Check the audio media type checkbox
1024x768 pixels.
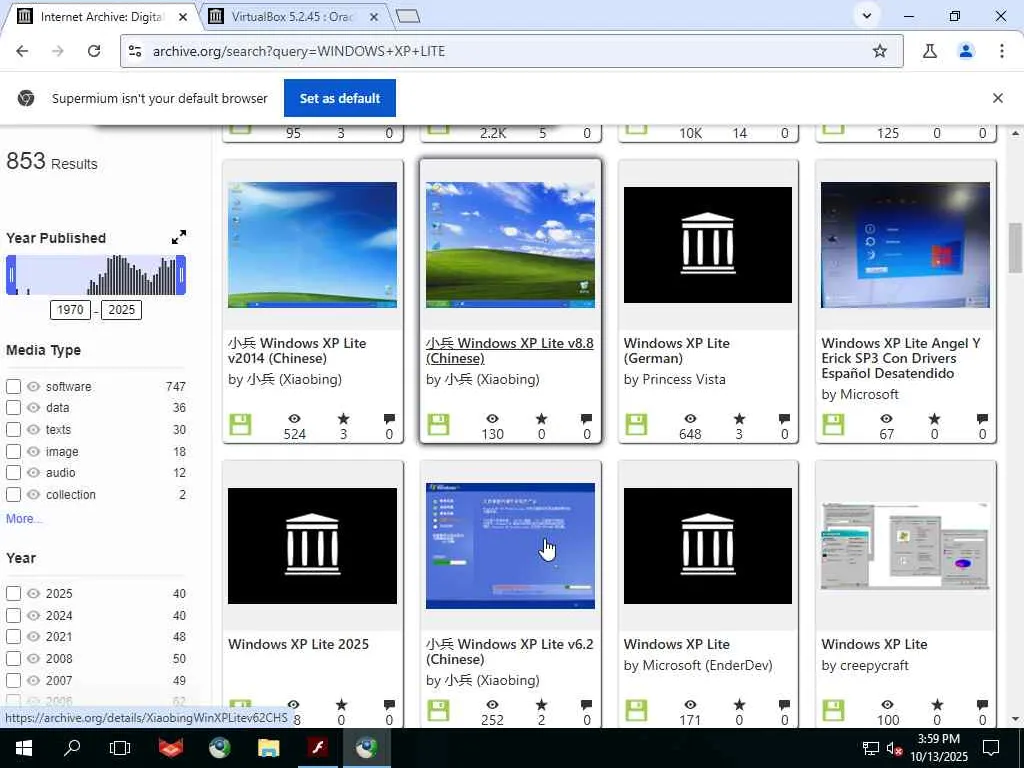[x=13, y=473]
